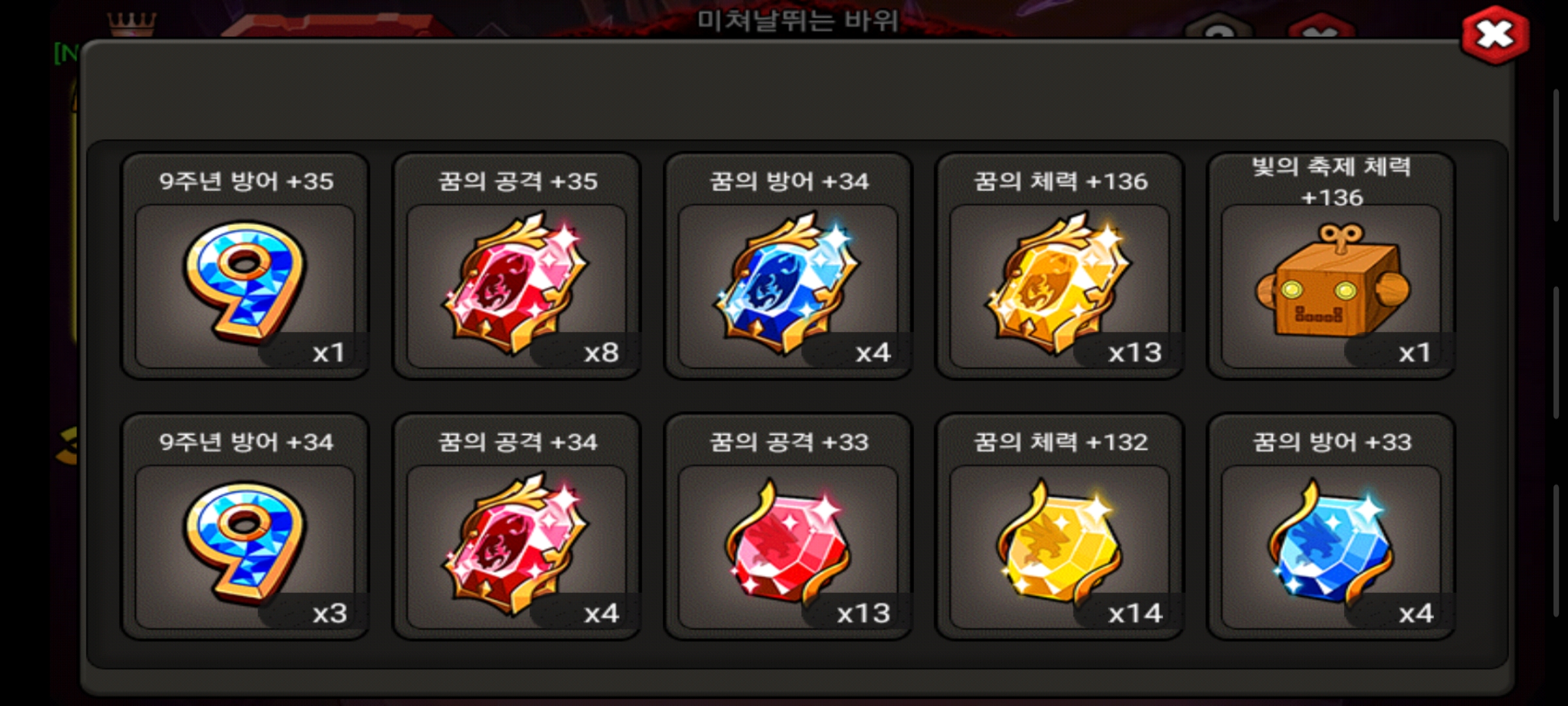Click the crown icon behind the popup

132,24
